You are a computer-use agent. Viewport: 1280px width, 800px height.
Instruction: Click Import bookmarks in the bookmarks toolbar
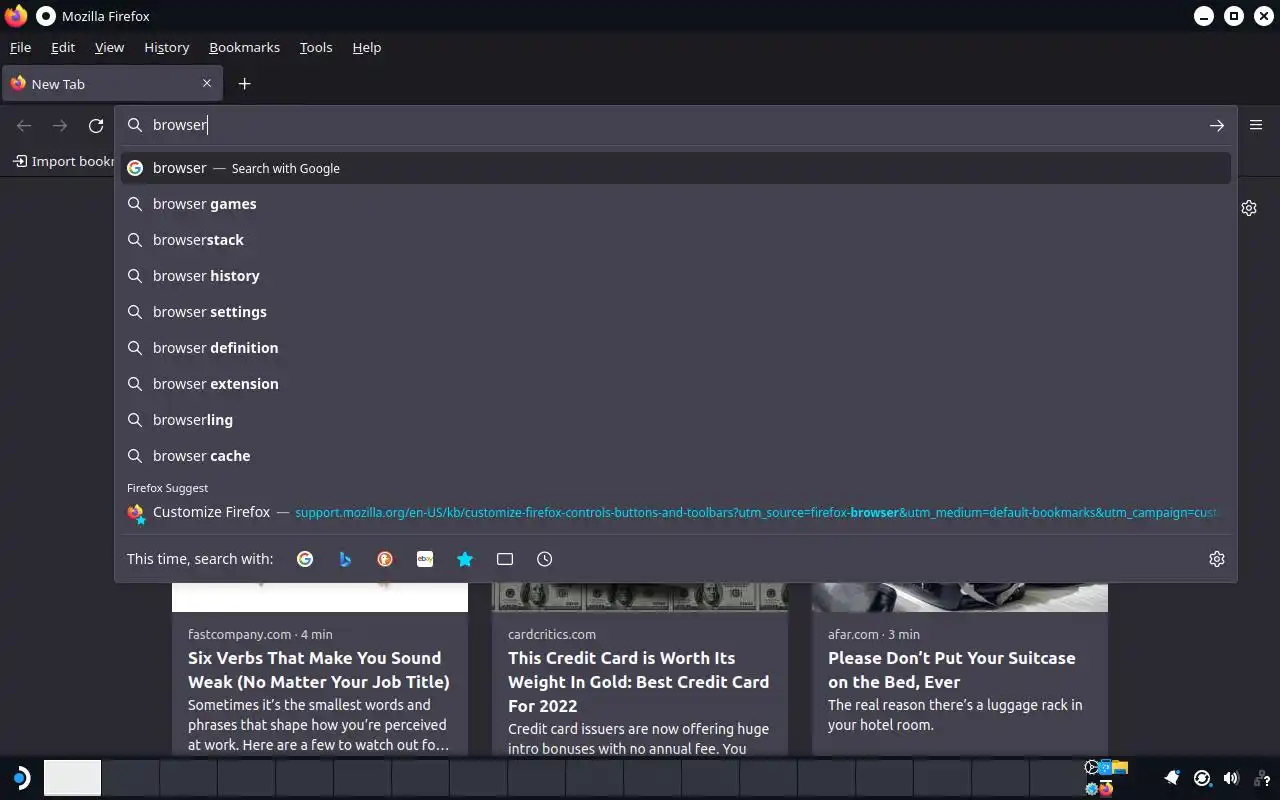click(63, 161)
